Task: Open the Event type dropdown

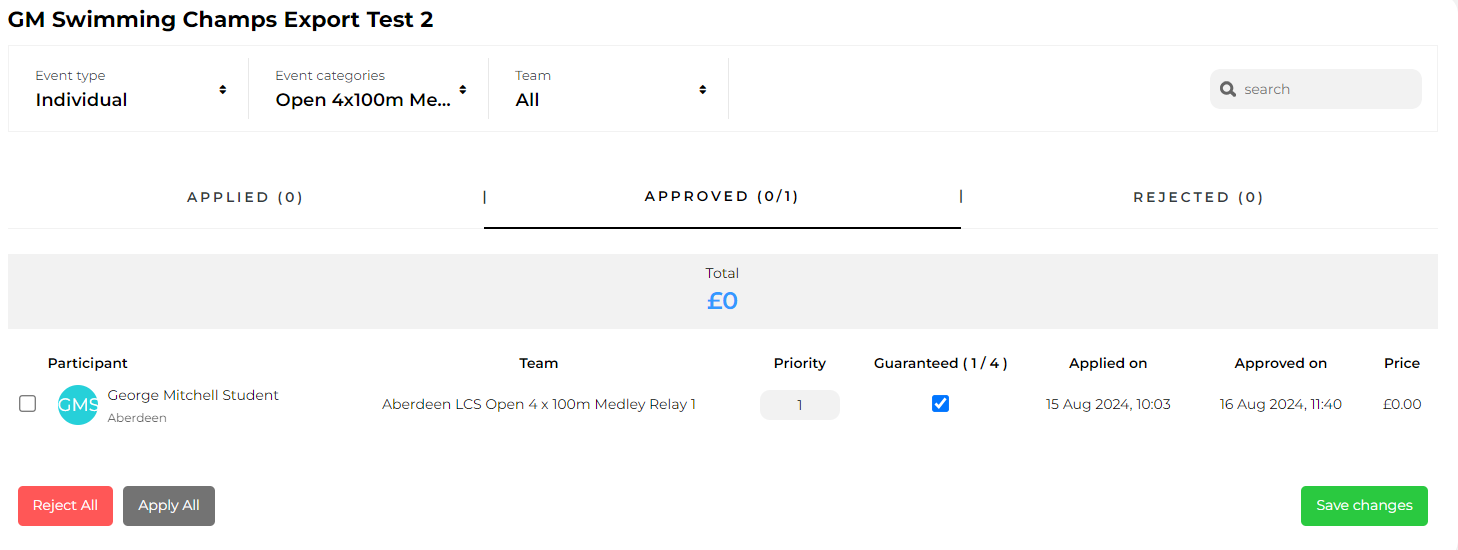Action: (130, 89)
